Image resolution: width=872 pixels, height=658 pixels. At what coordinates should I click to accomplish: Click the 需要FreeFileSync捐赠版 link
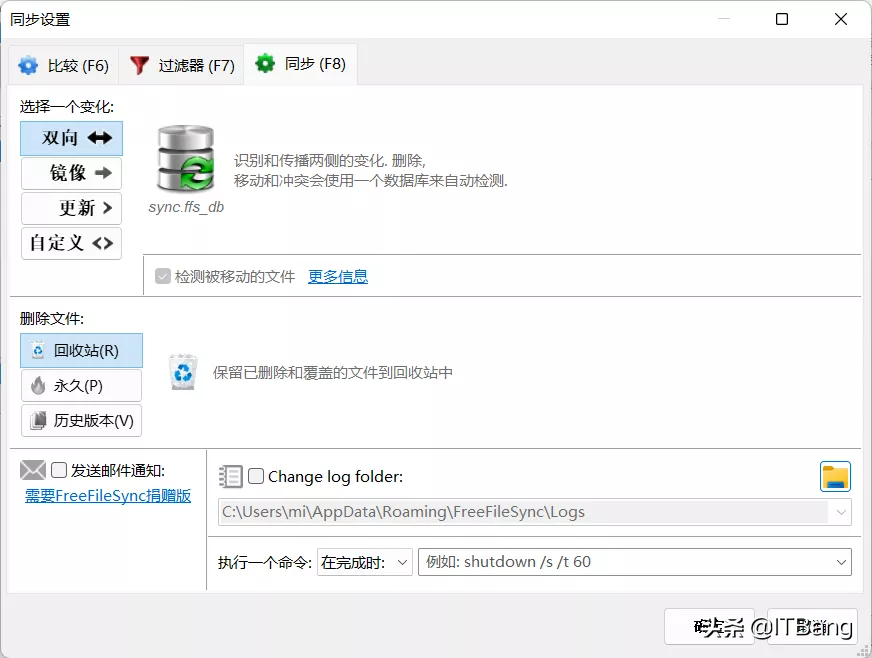[x=108, y=496]
